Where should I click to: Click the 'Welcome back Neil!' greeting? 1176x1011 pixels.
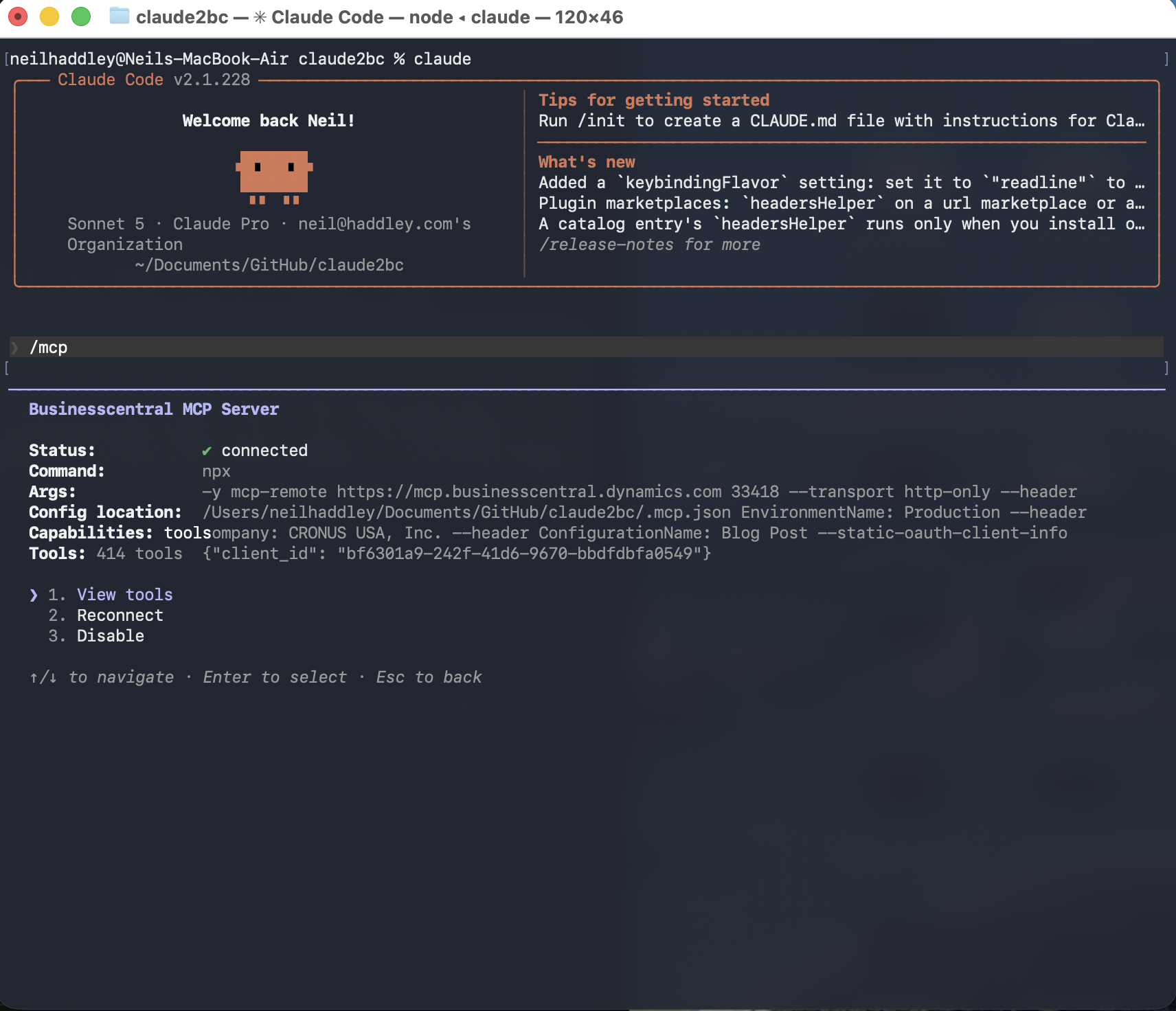(269, 121)
